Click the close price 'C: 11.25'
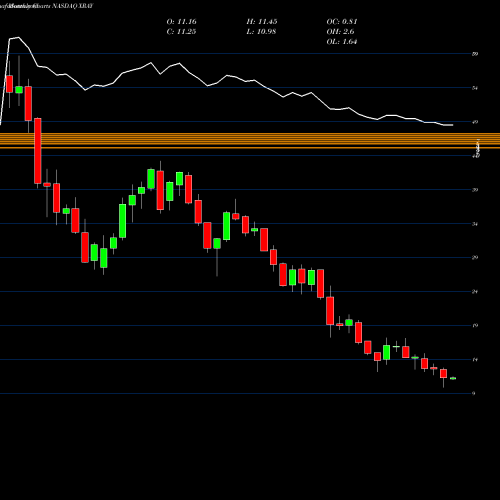Image resolution: width=500 pixels, height=500 pixels. (x=181, y=32)
